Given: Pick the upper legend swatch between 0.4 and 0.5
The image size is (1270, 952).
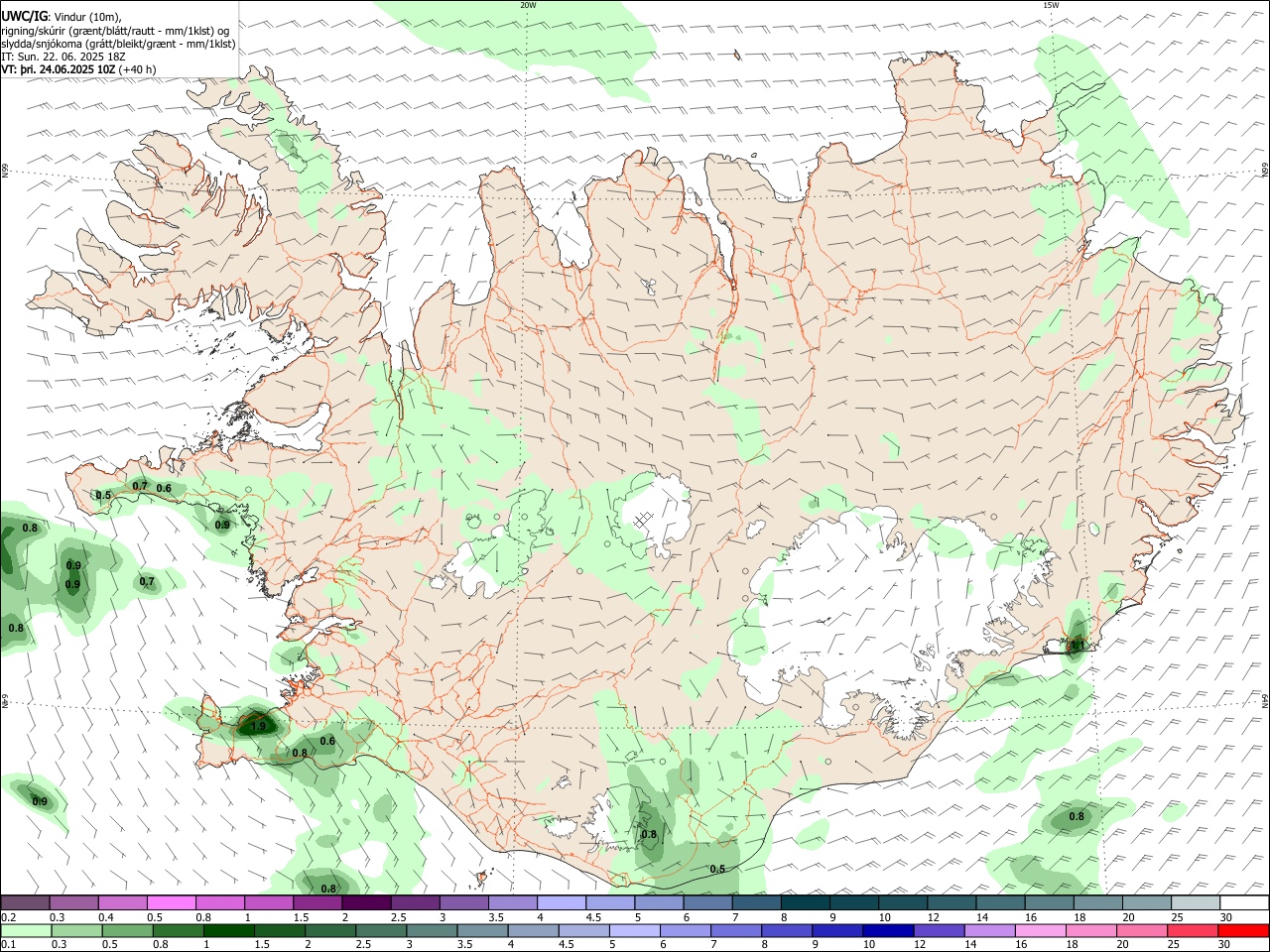Looking at the screenshot, I should pyautogui.click(x=122, y=903).
